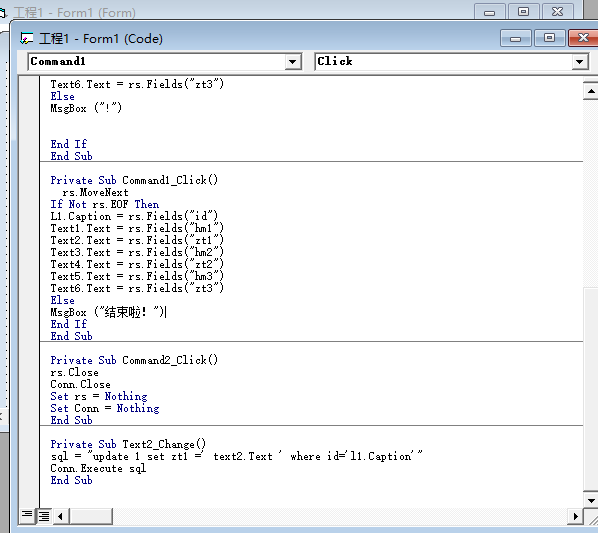Click the horizontal scrollbar thumb

pos(91,517)
